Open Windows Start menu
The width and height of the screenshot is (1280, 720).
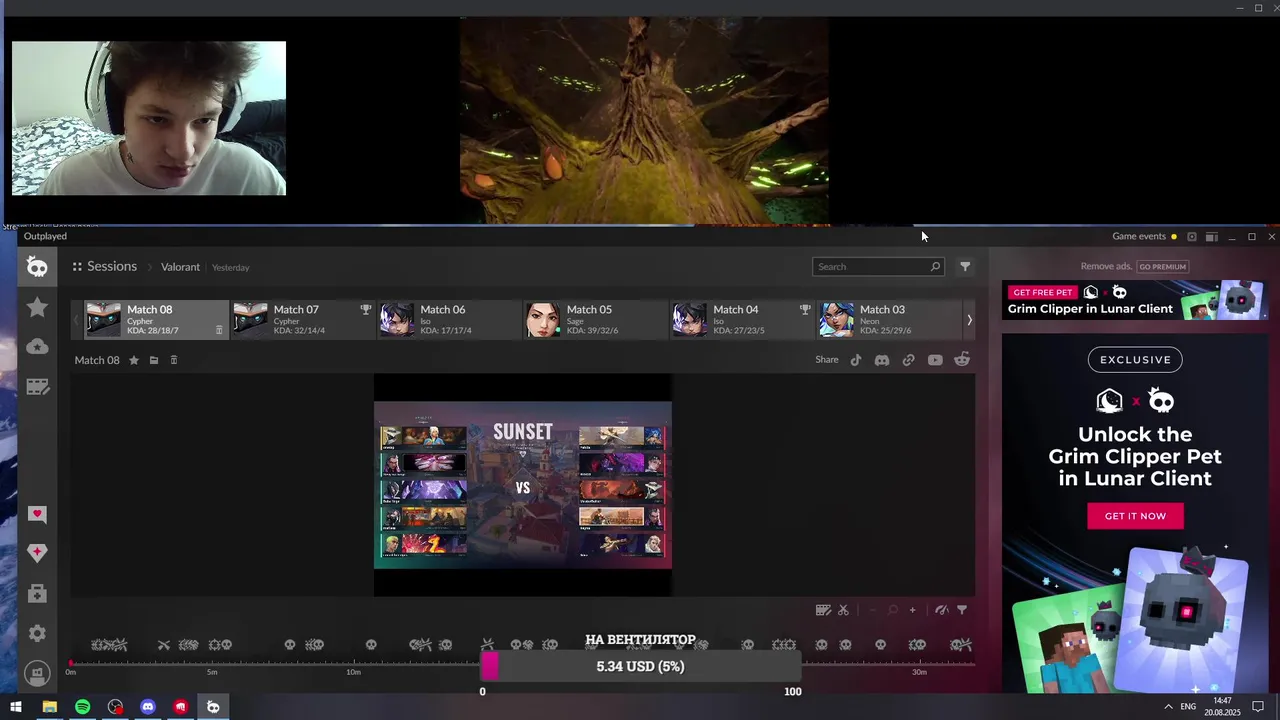16,707
